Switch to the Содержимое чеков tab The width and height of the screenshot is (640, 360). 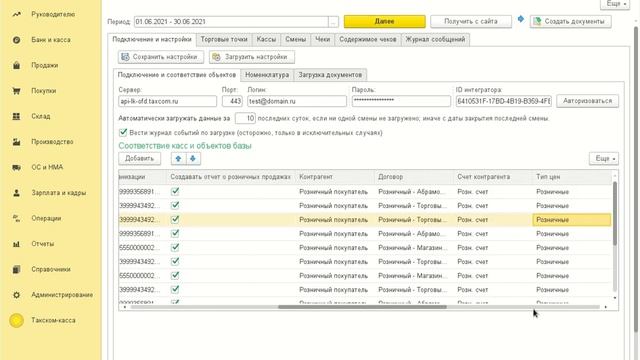click(x=368, y=40)
